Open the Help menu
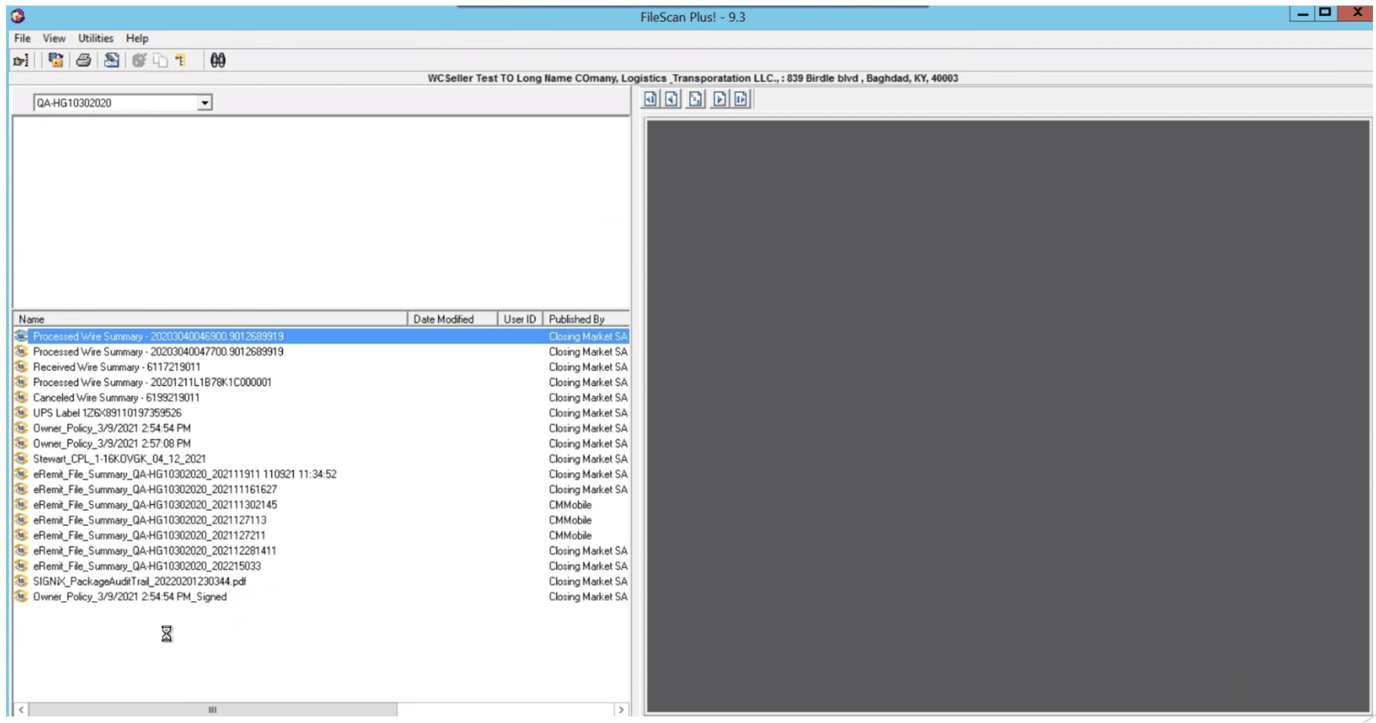 (x=137, y=38)
